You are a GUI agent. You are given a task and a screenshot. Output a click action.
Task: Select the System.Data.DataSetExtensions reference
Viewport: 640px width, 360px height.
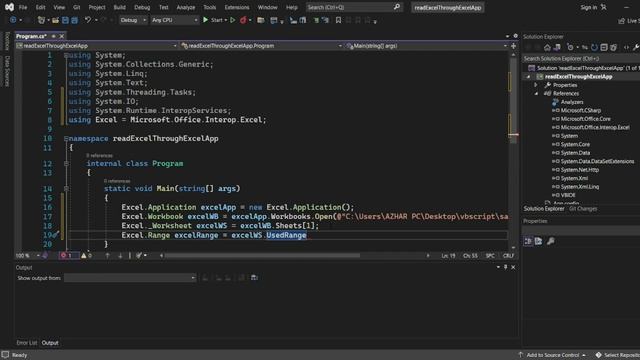tap(597, 161)
